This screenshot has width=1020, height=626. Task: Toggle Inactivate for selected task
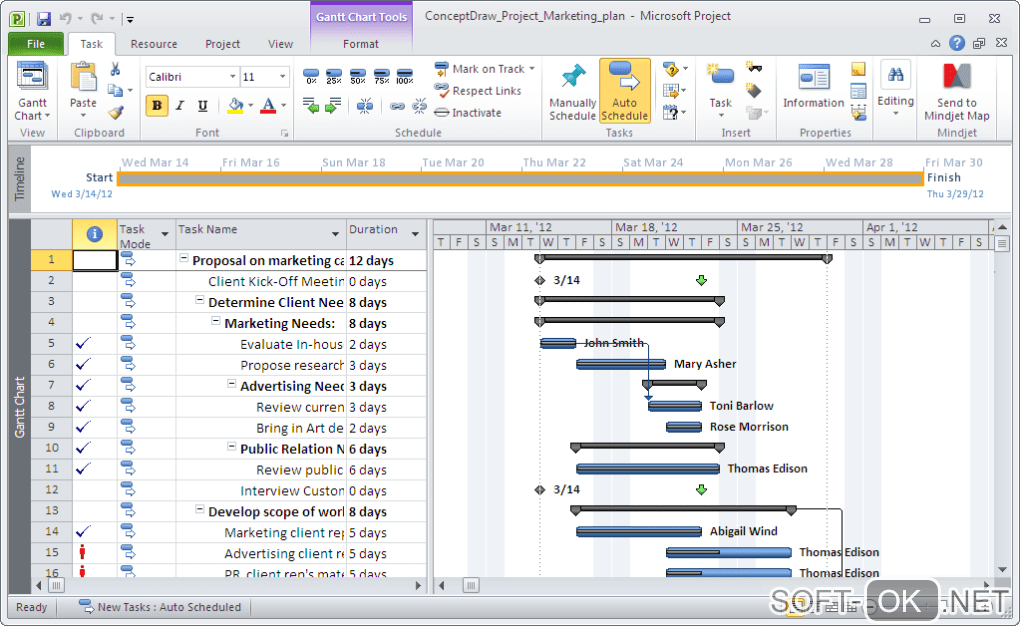coord(468,113)
